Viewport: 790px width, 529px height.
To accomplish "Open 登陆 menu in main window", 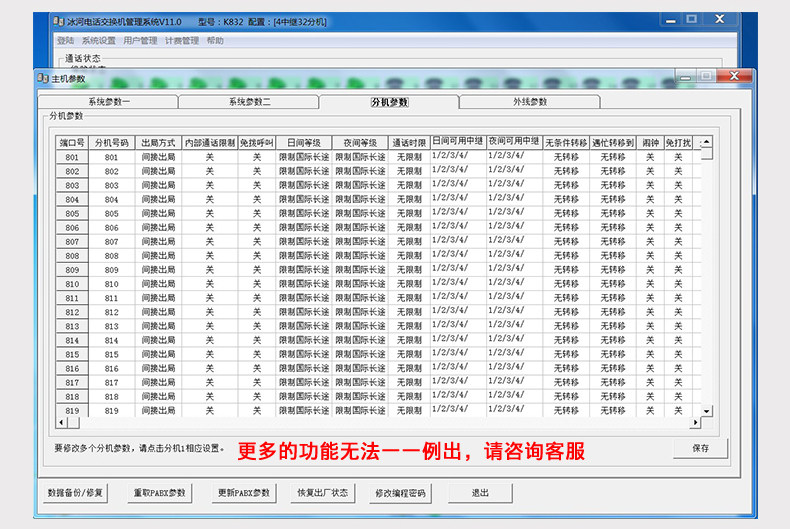I will tap(65, 41).
